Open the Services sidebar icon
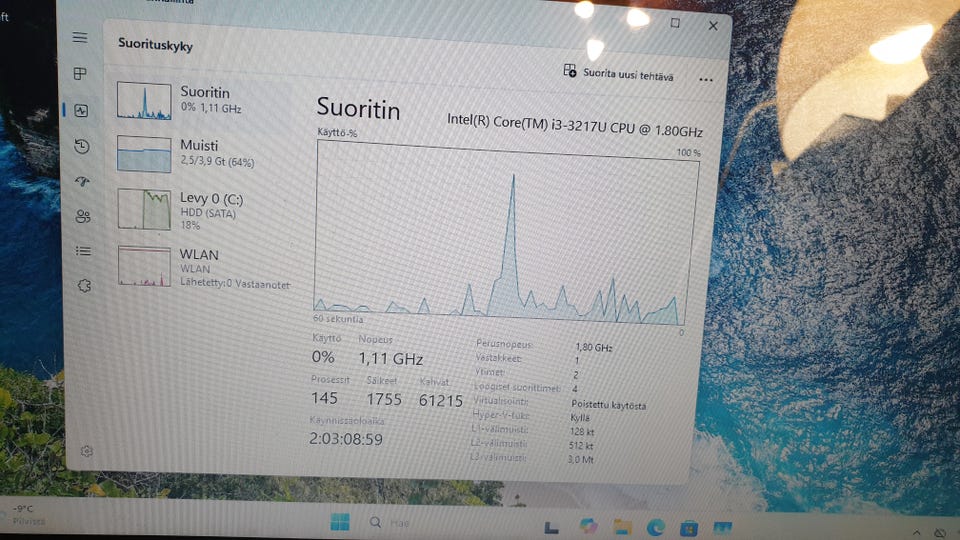 [84, 285]
